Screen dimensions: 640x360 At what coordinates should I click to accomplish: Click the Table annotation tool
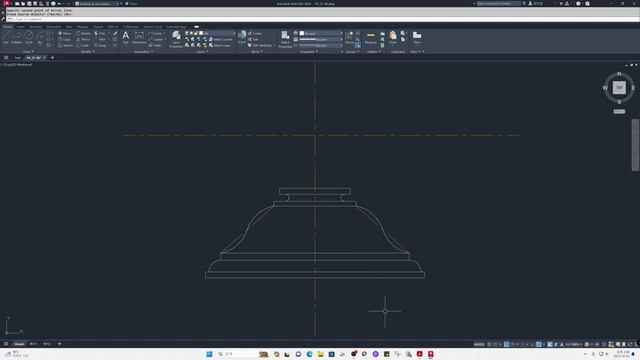(156, 45)
